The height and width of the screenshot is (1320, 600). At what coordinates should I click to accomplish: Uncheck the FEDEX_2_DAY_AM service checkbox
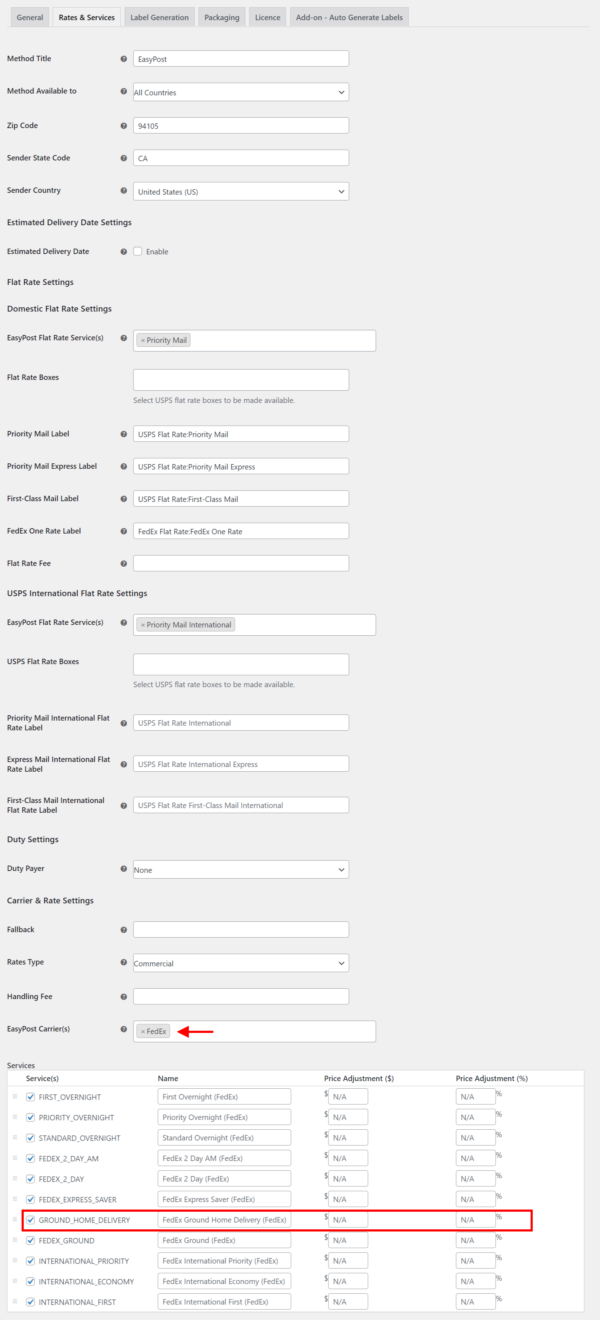point(31,1158)
